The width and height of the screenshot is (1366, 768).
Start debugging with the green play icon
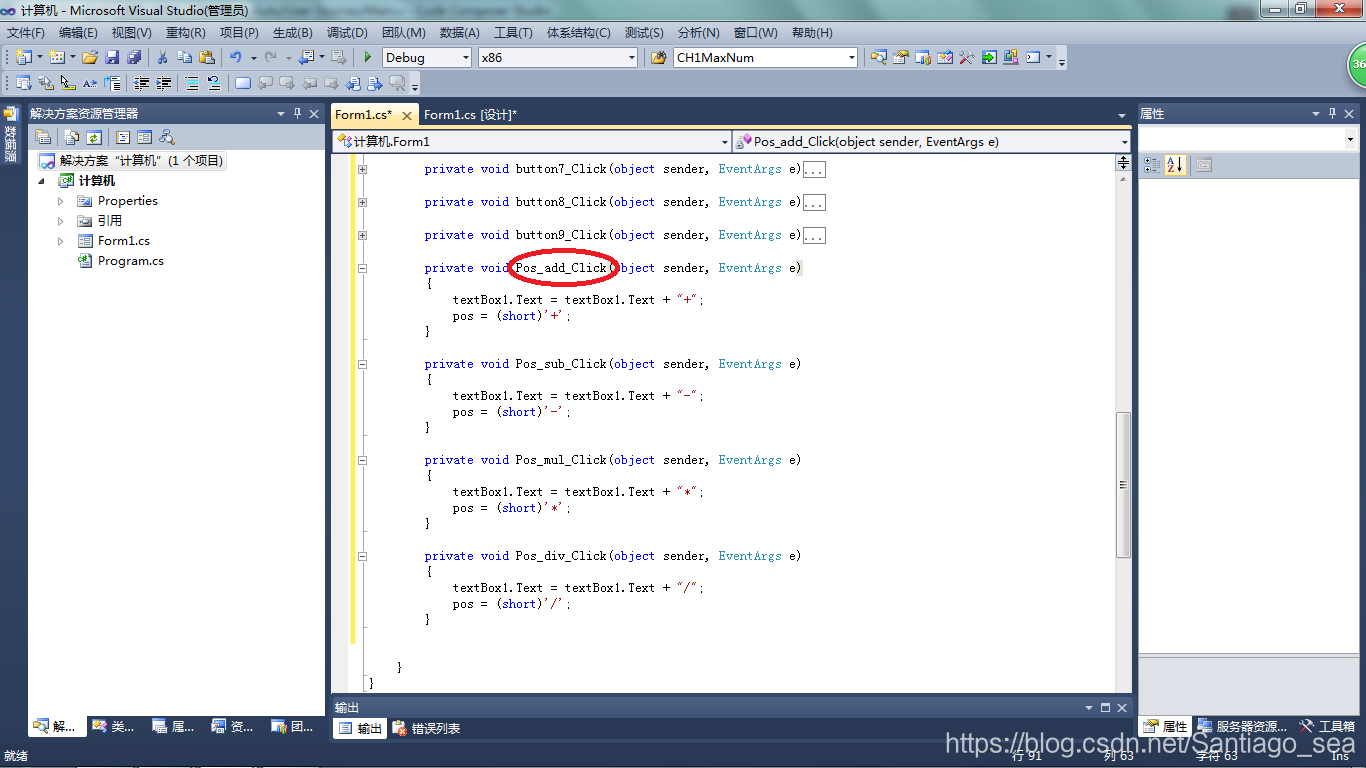click(x=368, y=58)
